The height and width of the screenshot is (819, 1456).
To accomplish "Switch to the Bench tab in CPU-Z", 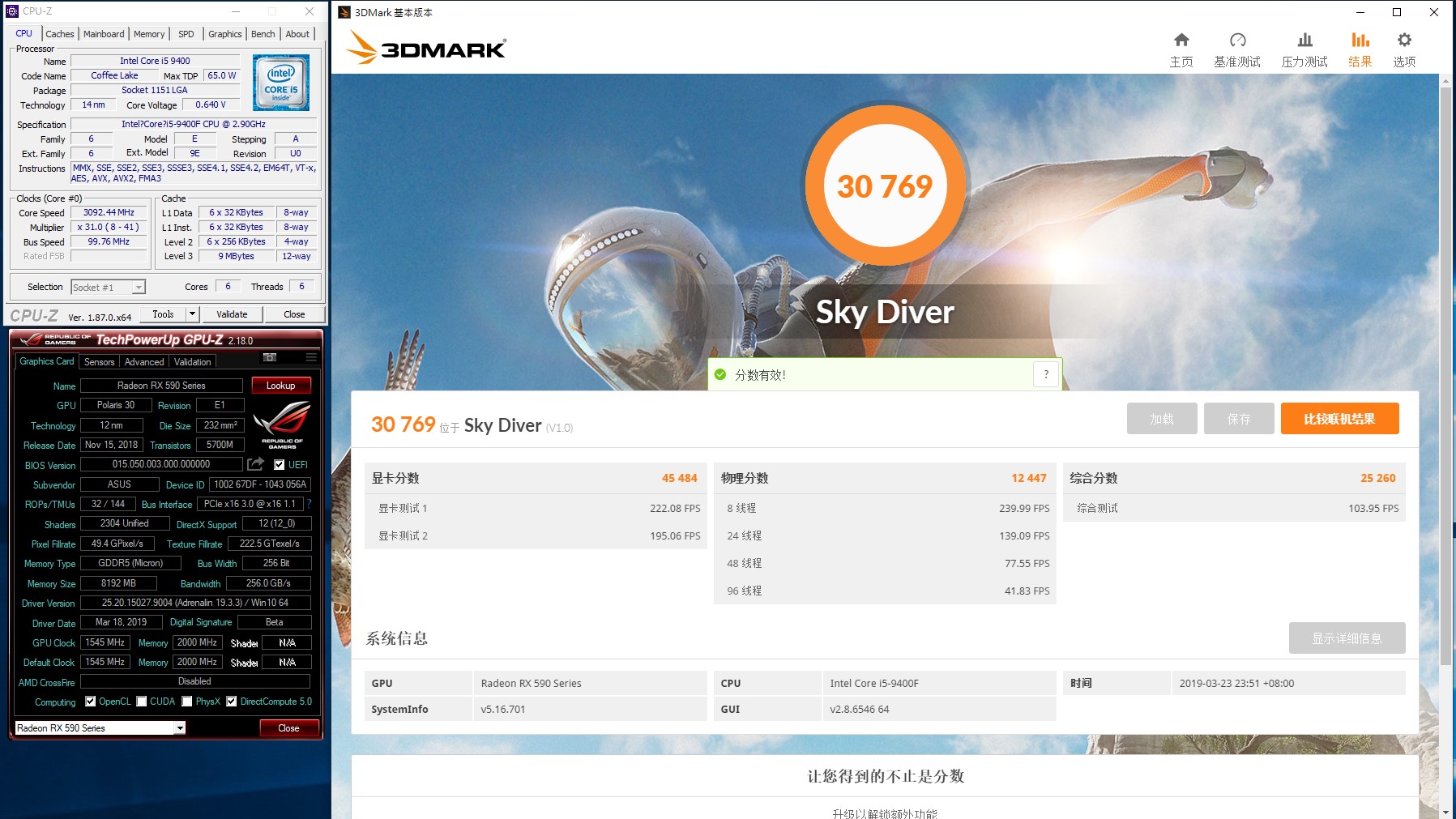I will pyautogui.click(x=263, y=34).
